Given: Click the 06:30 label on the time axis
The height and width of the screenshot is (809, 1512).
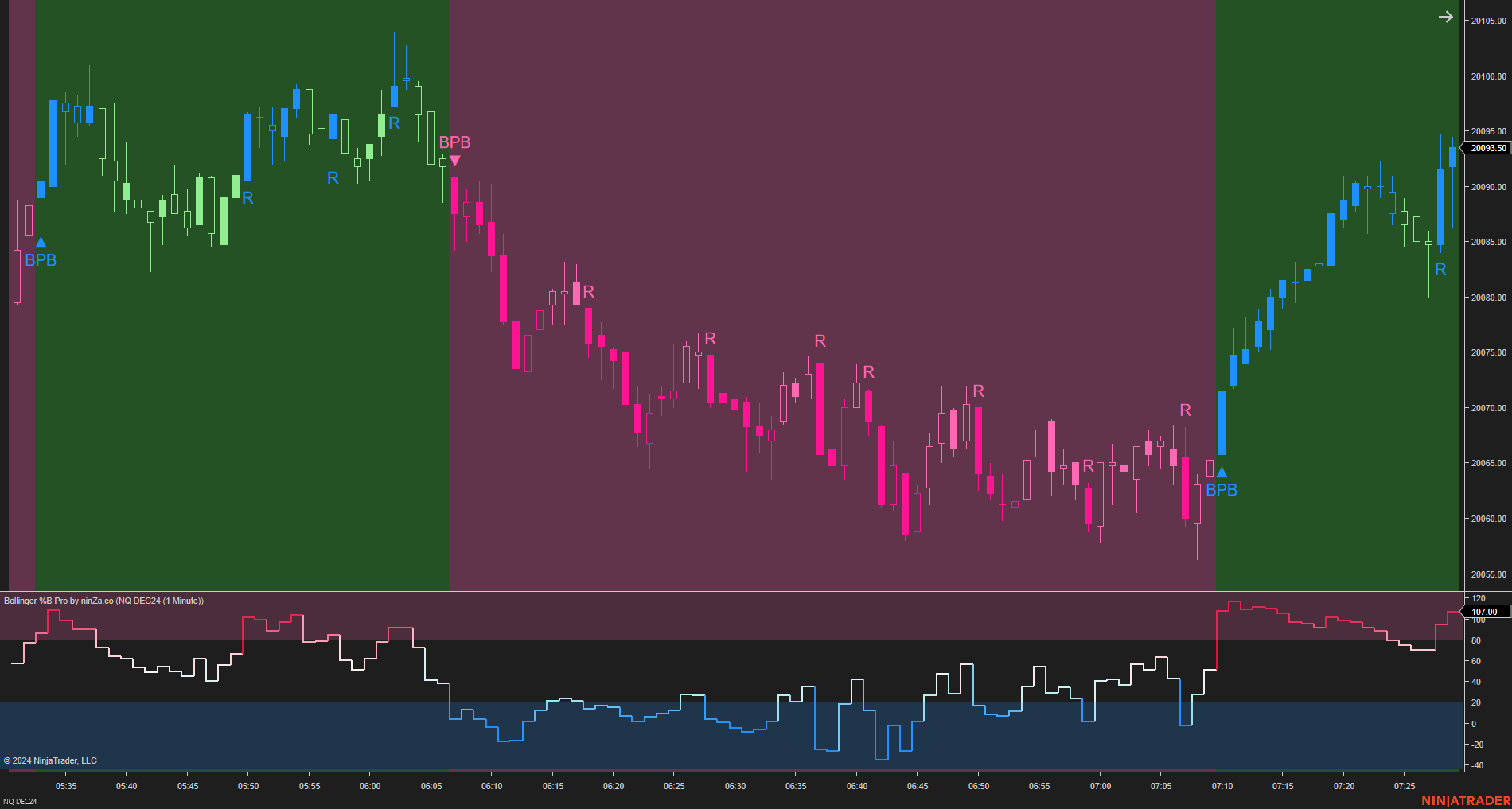Looking at the screenshot, I should [735, 786].
